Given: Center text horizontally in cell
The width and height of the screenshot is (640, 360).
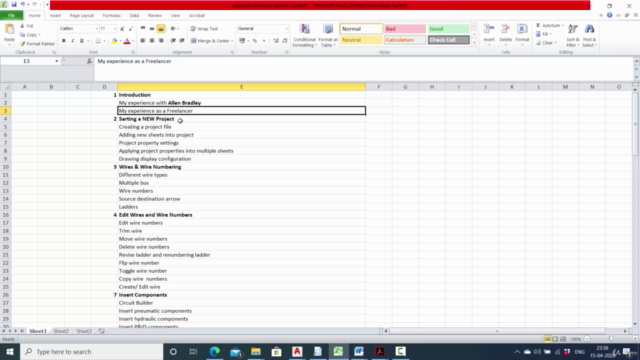Looking at the screenshot, I should pos(152,41).
